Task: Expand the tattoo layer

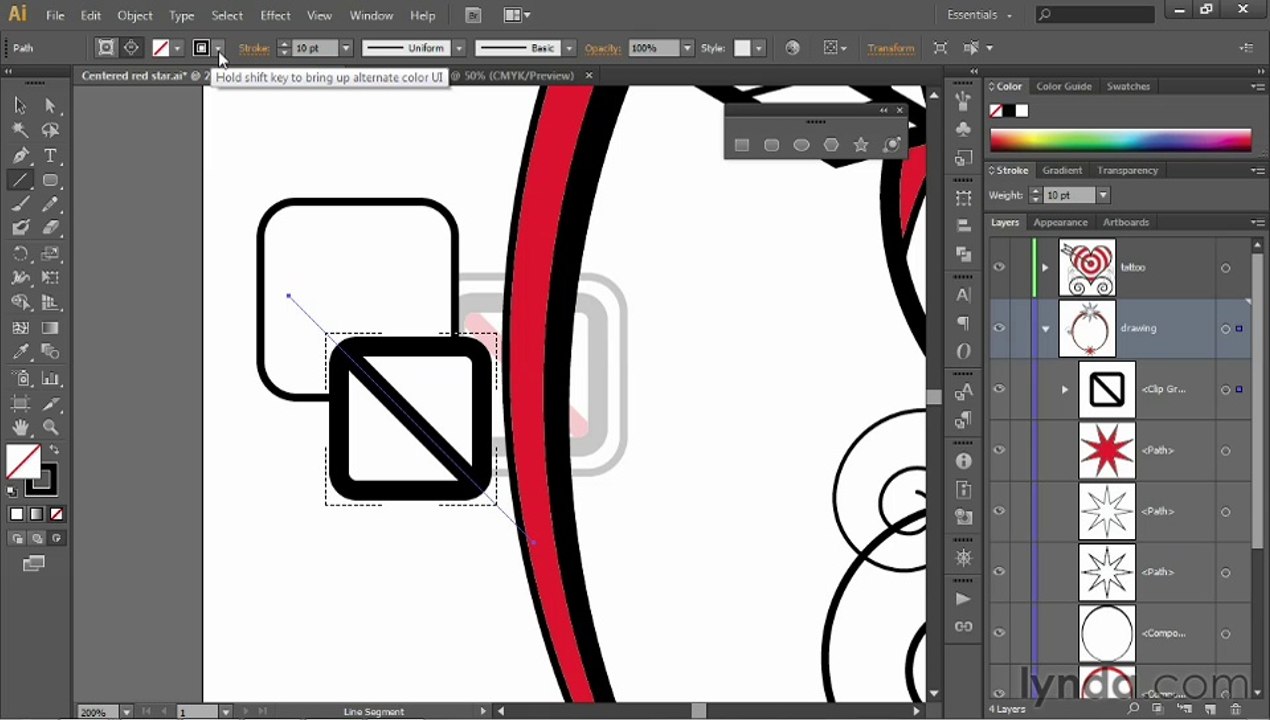Action: 1045,267
